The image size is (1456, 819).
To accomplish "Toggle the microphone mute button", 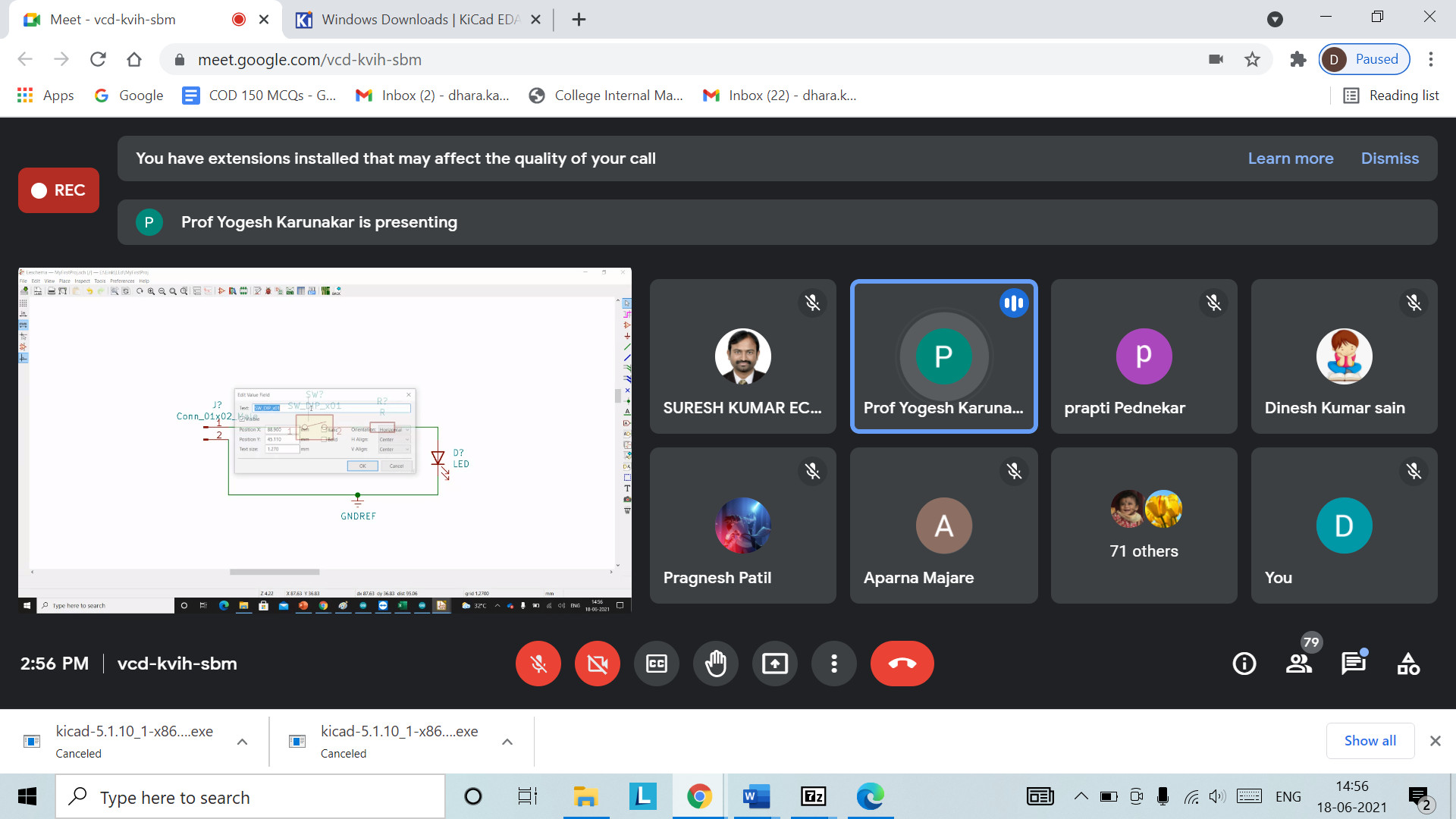I will click(538, 664).
